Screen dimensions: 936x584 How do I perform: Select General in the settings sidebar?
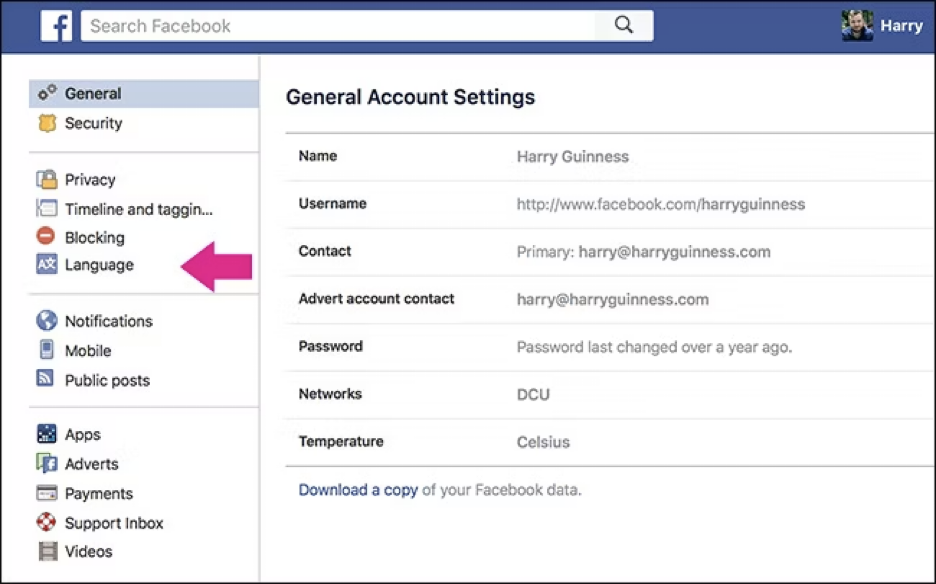[93, 94]
